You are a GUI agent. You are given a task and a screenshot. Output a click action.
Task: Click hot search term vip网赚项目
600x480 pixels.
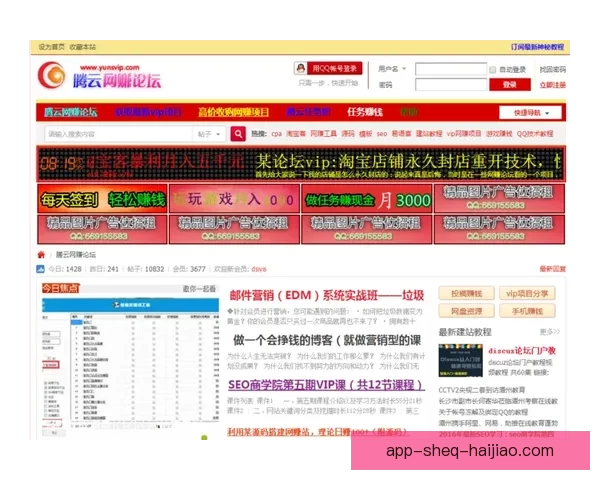464,134
